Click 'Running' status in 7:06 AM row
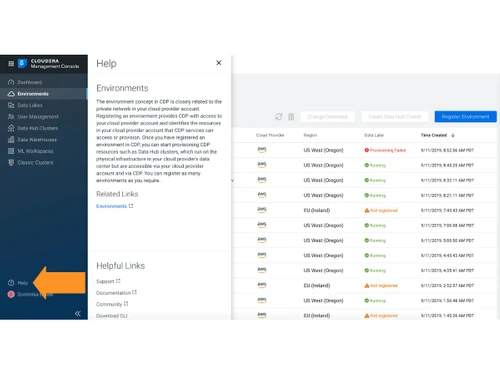The image size is (500, 375). tap(378, 226)
